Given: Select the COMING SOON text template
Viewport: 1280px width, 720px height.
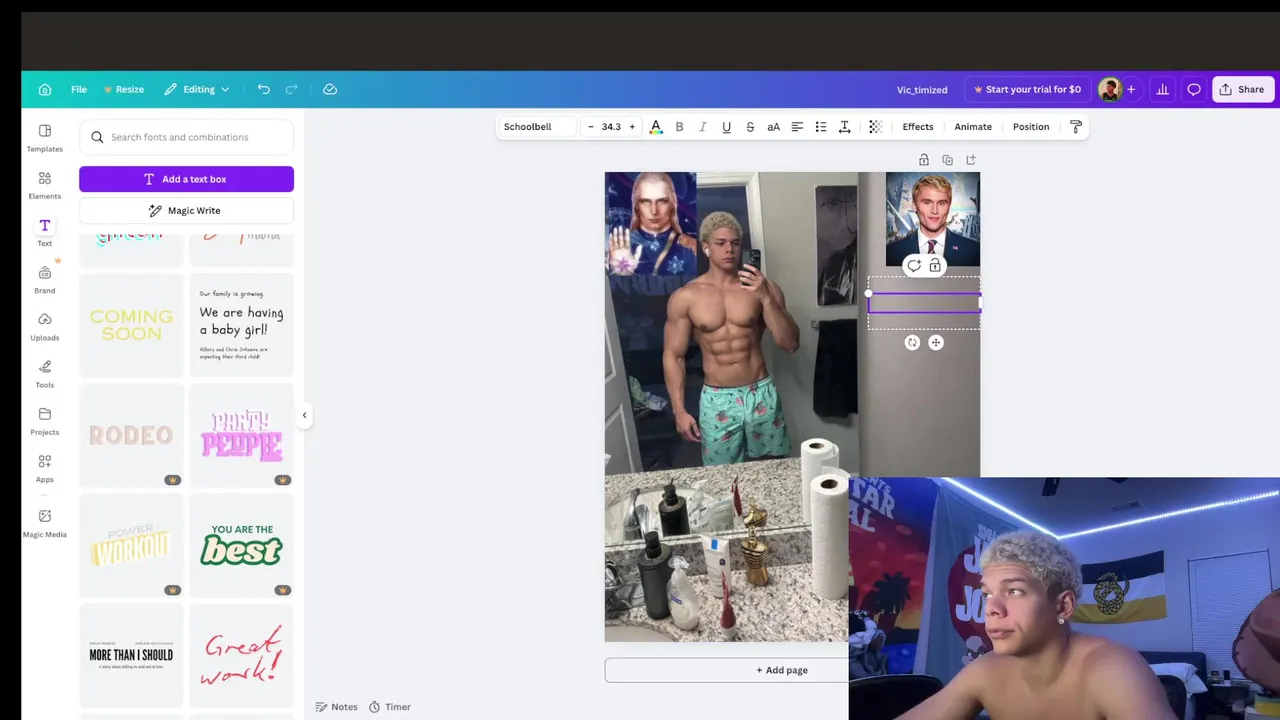Looking at the screenshot, I should click(x=131, y=325).
